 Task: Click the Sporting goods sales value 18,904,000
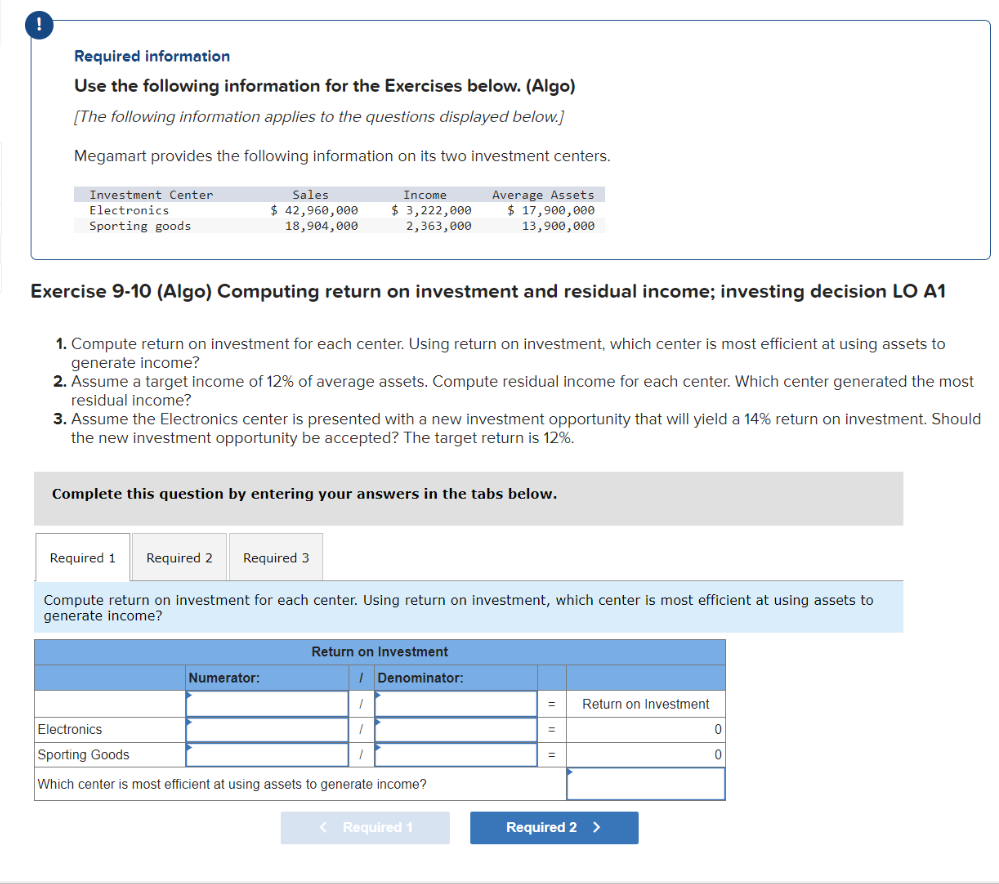(x=321, y=226)
